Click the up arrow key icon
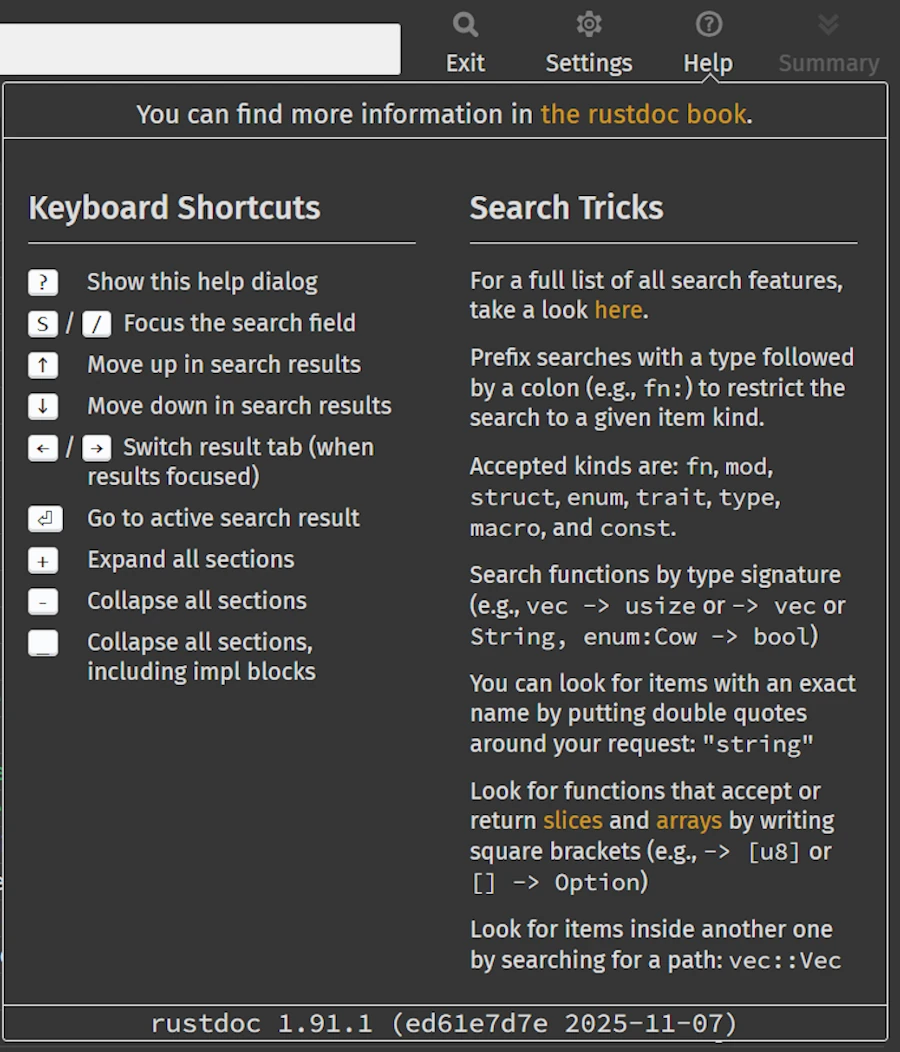Screen dimensions: 900x1052 point(43,365)
